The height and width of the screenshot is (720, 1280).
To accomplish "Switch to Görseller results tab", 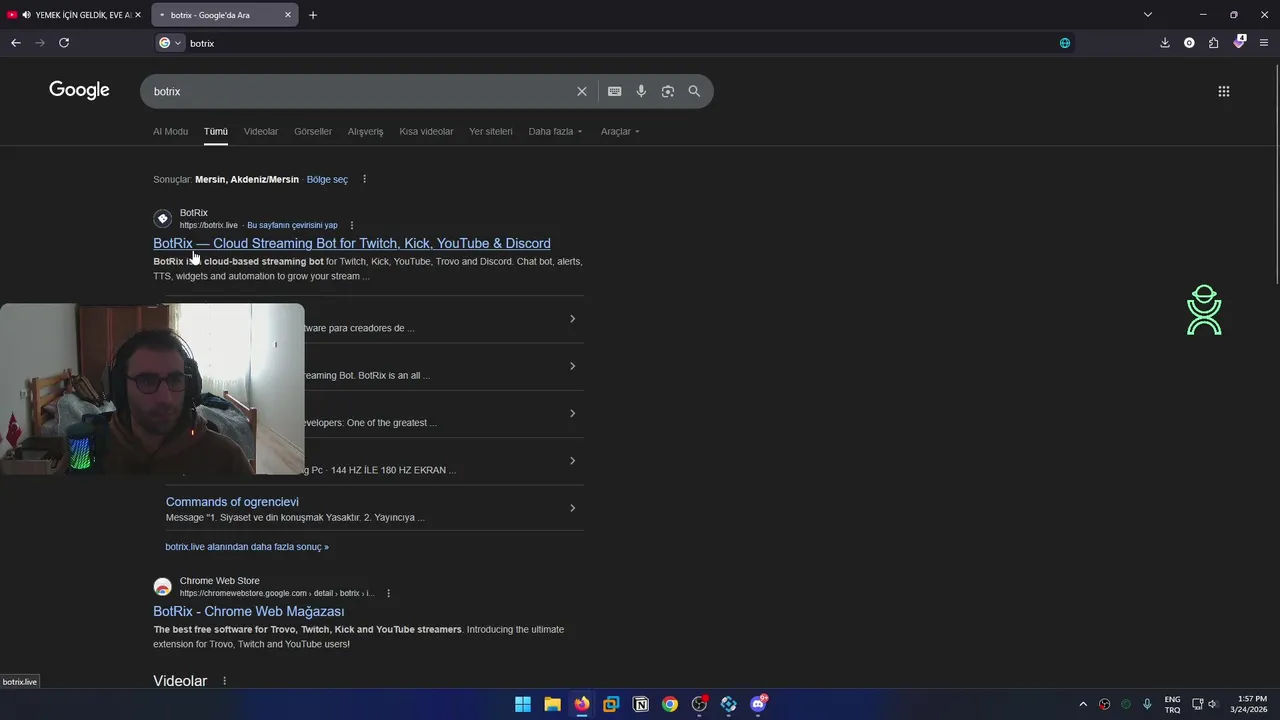I will tap(313, 131).
